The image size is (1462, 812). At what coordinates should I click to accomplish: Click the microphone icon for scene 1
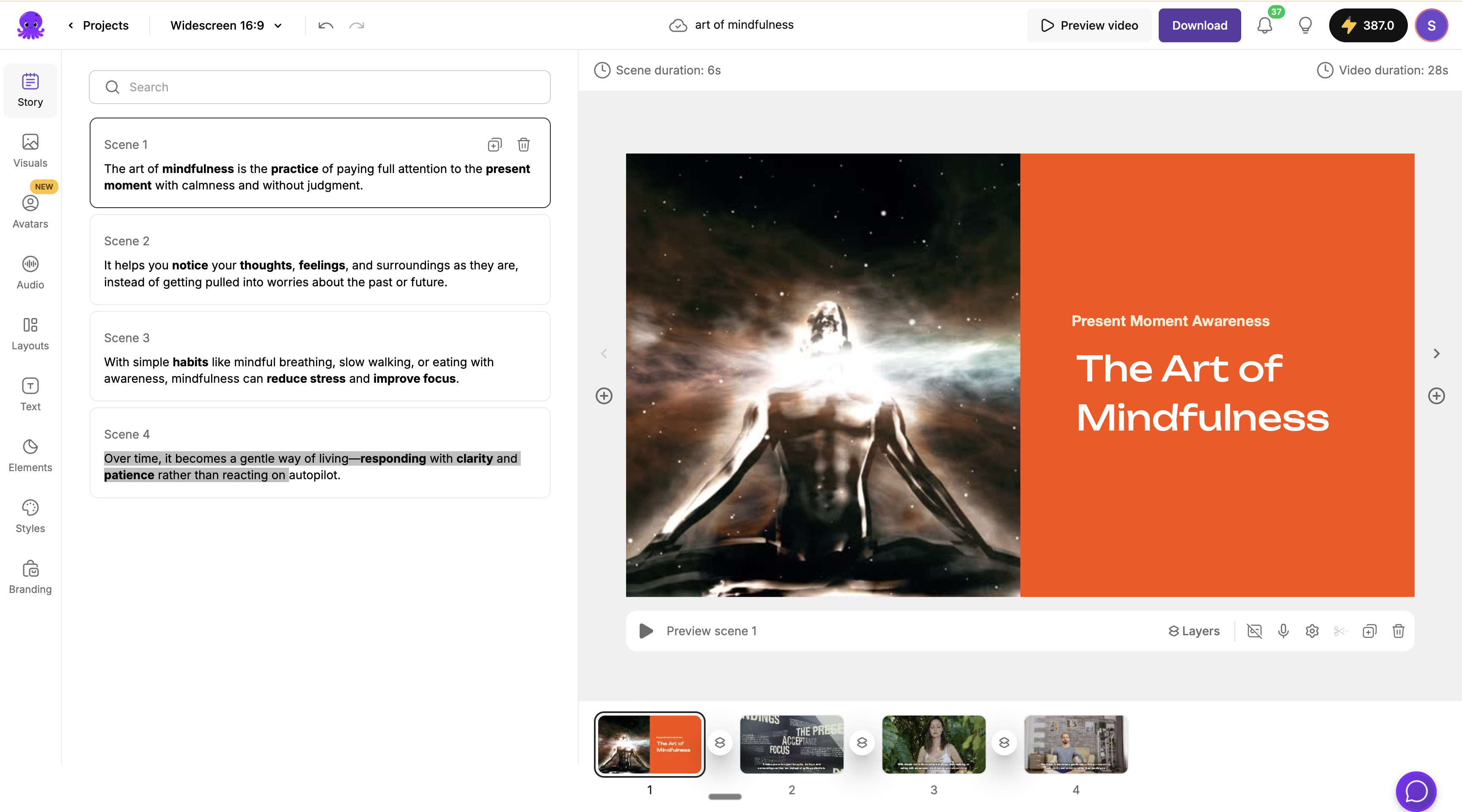click(x=1283, y=631)
